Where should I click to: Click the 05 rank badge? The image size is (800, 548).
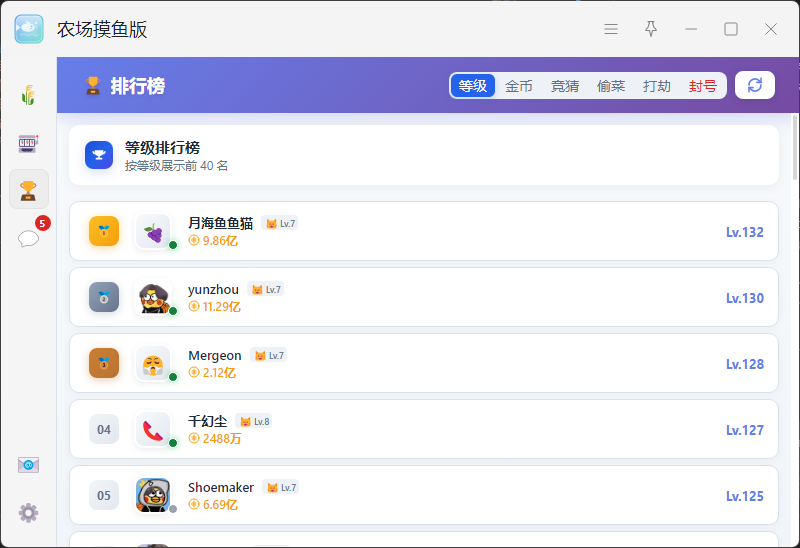coord(104,495)
